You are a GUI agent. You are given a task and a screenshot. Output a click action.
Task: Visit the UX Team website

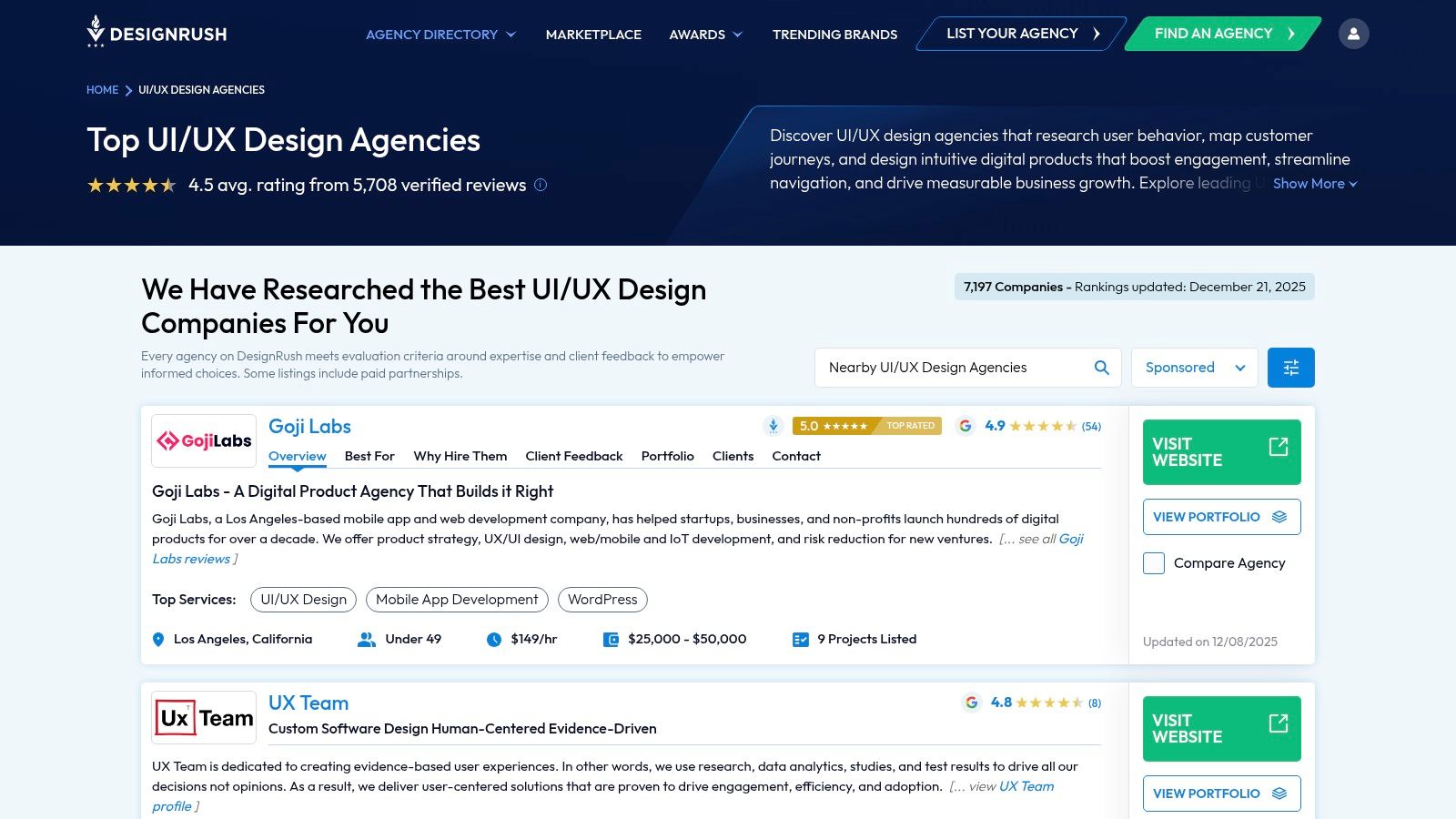tap(1222, 729)
